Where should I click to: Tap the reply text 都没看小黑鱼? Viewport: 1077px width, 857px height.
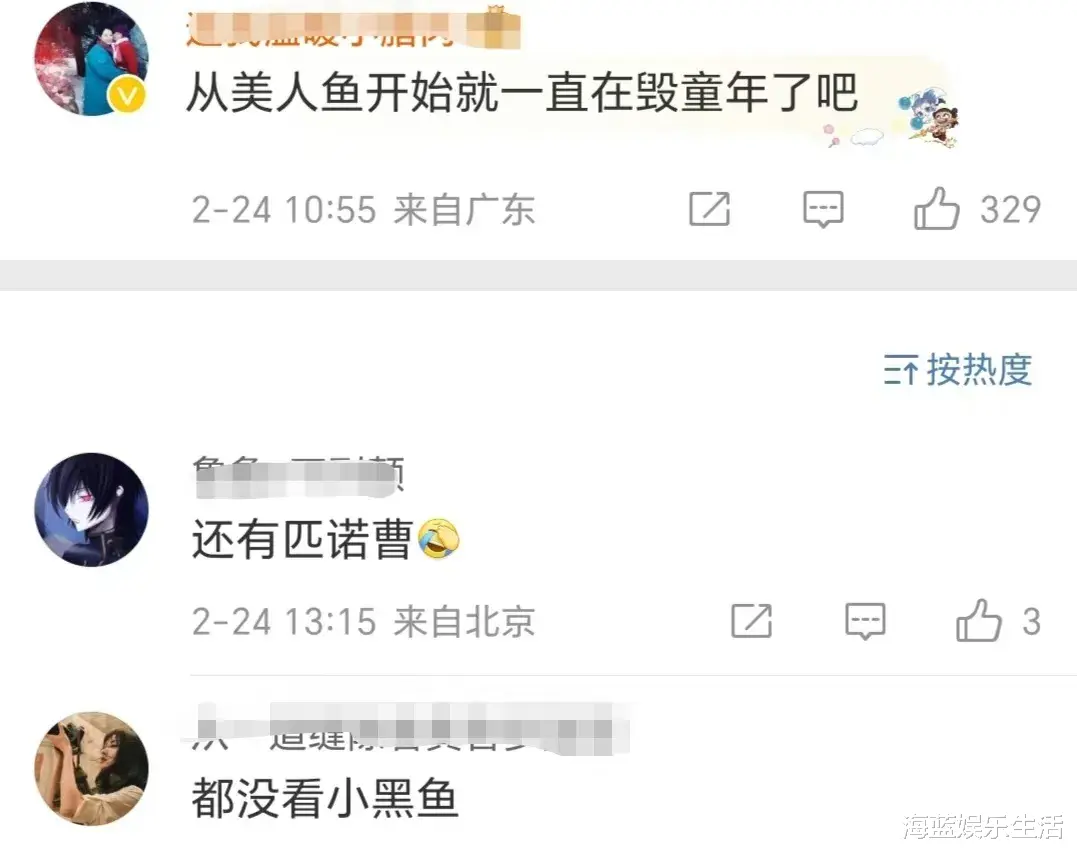click(x=325, y=799)
